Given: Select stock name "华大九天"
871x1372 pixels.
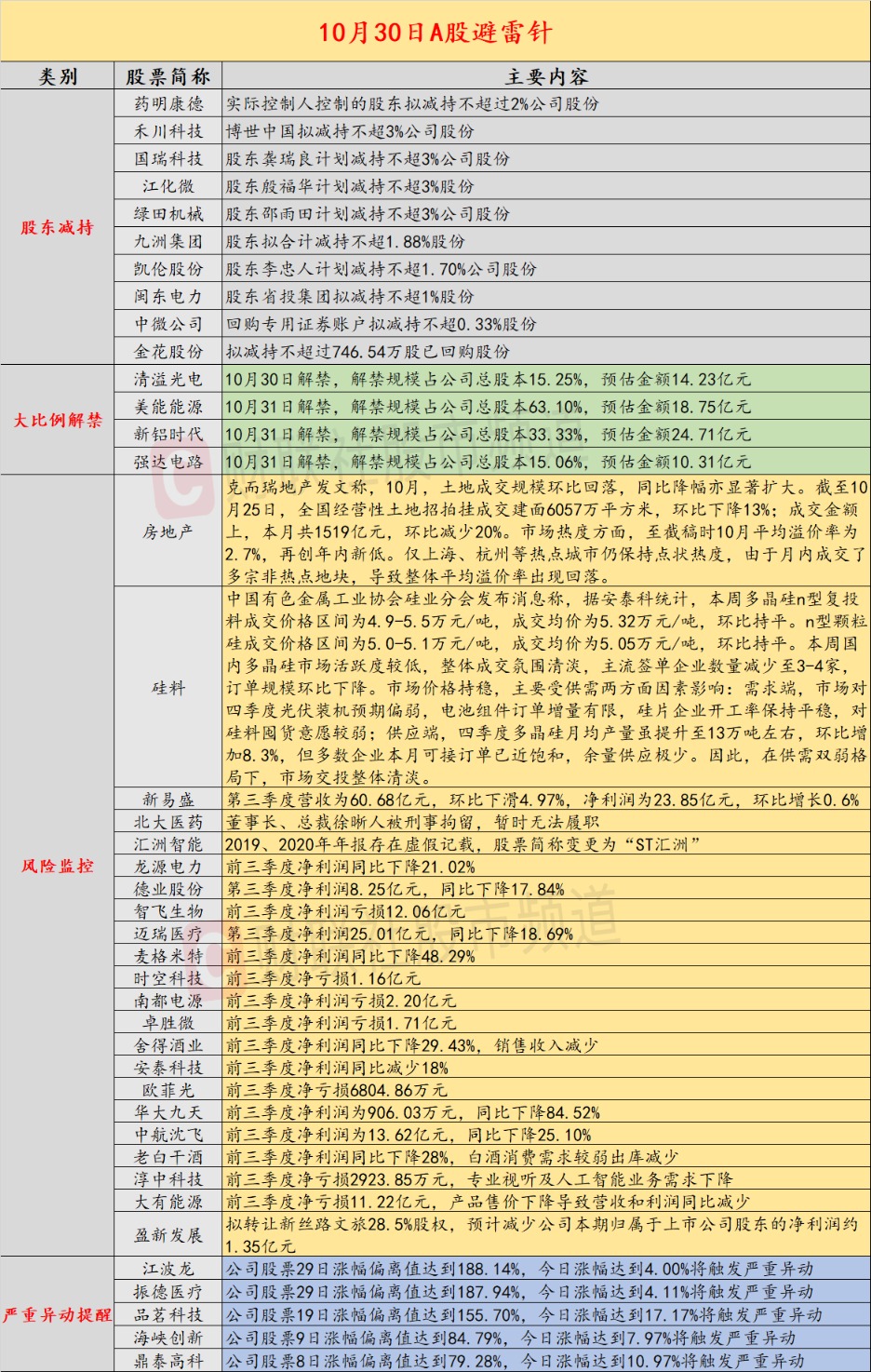Looking at the screenshot, I should pyautogui.click(x=168, y=1112).
